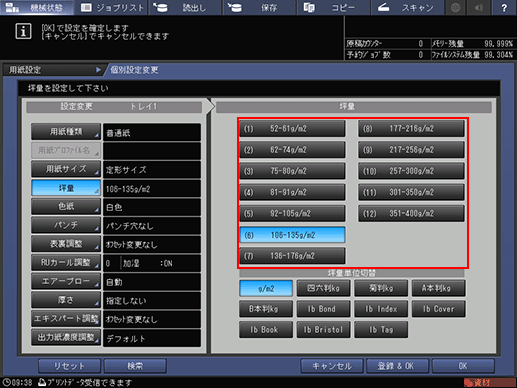The image size is (517, 388).
Task: Open the 出力紙濃度調整 density adjustment setting
Action: [66, 337]
